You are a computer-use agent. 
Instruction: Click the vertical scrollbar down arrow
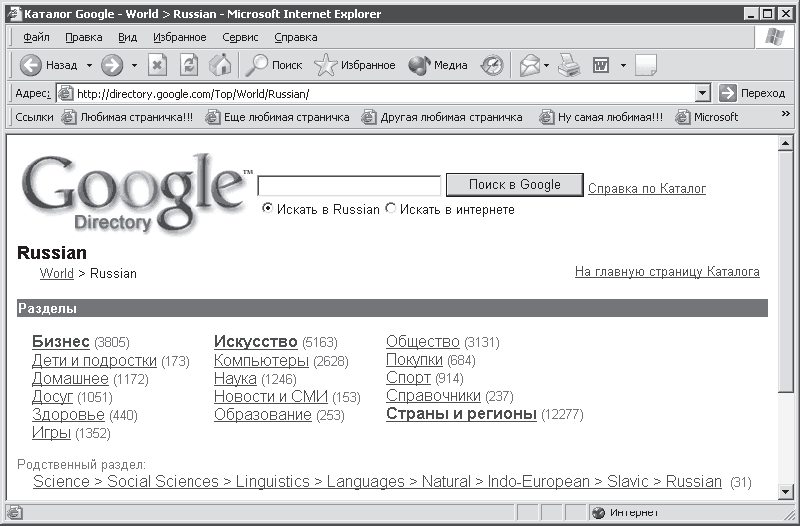(x=785, y=492)
